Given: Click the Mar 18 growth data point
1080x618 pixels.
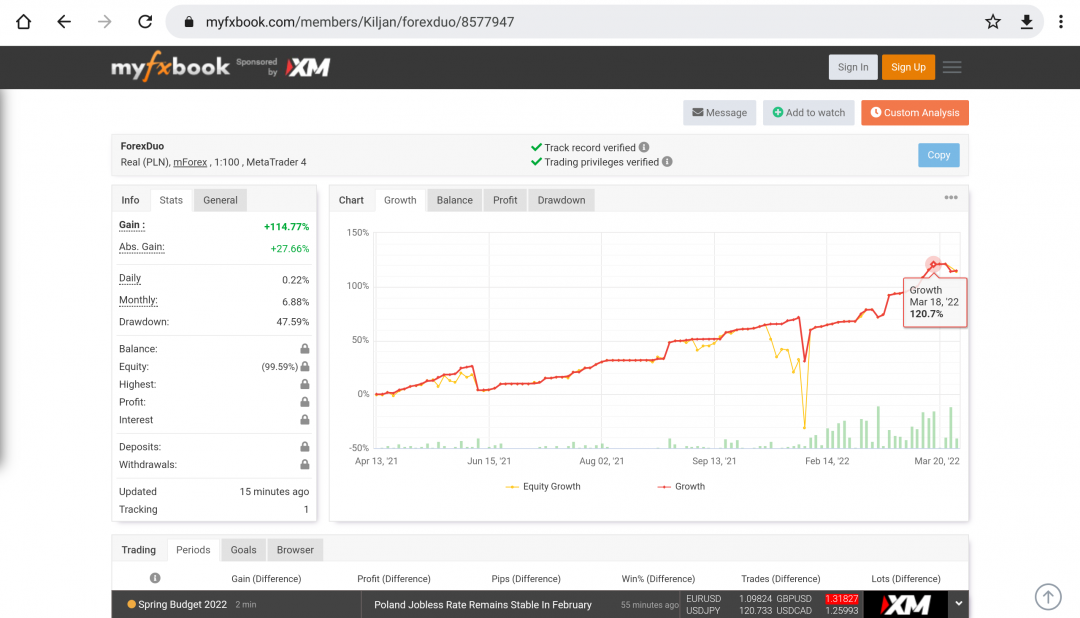Looking at the screenshot, I should [933, 264].
